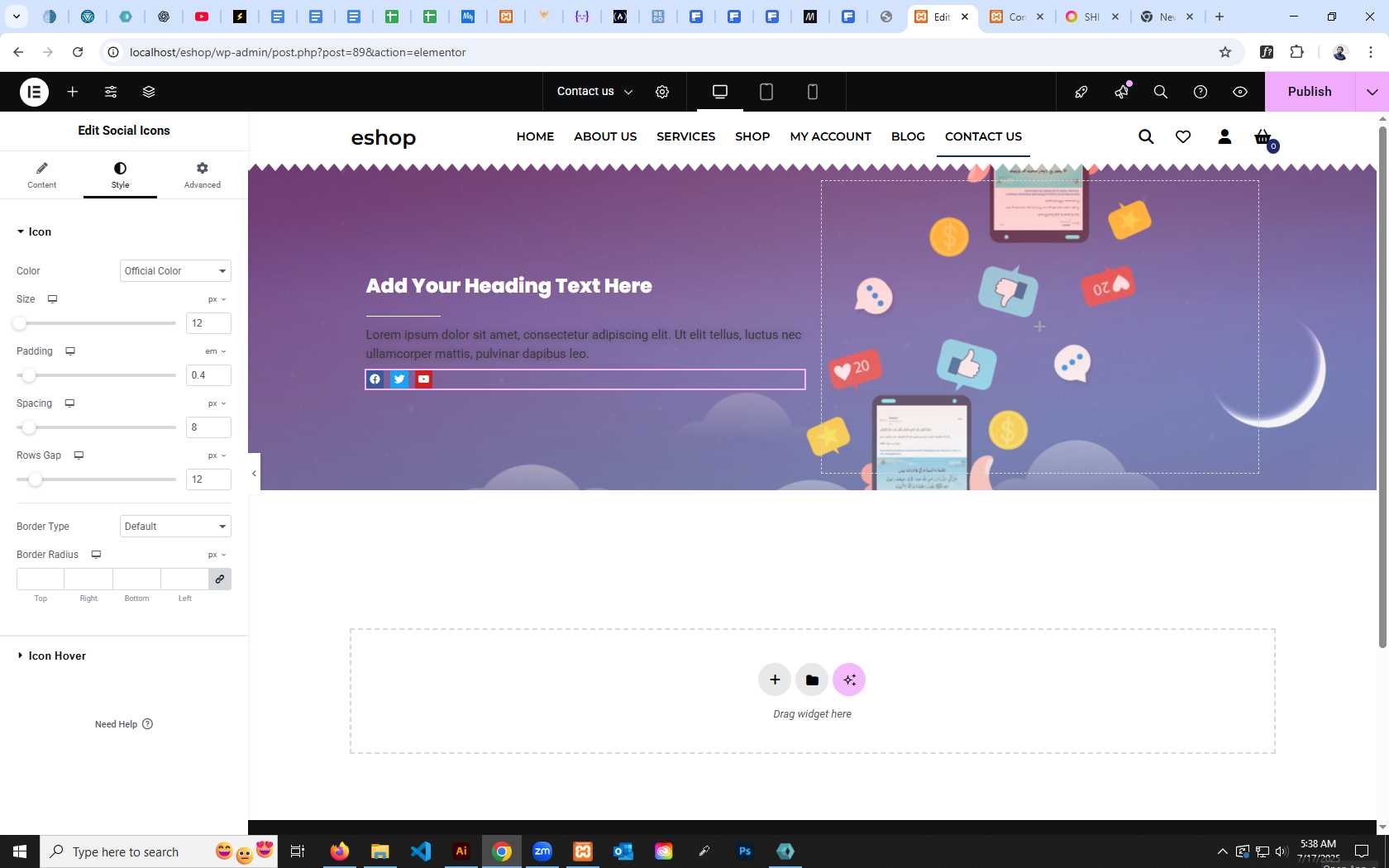Open What's New megaphone notifications
This screenshot has height=868, width=1389.
click(1121, 92)
